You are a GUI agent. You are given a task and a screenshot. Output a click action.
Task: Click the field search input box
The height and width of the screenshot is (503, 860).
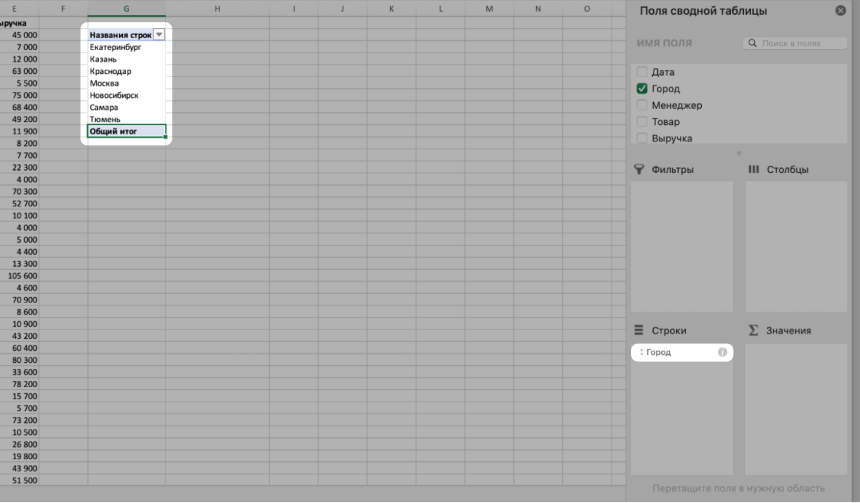(x=795, y=43)
